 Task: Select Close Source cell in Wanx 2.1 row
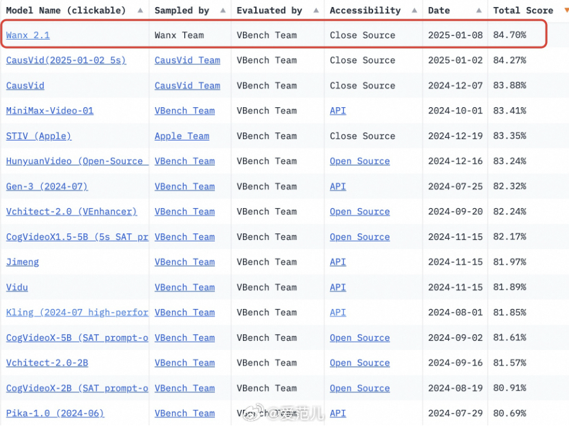pyautogui.click(x=362, y=35)
